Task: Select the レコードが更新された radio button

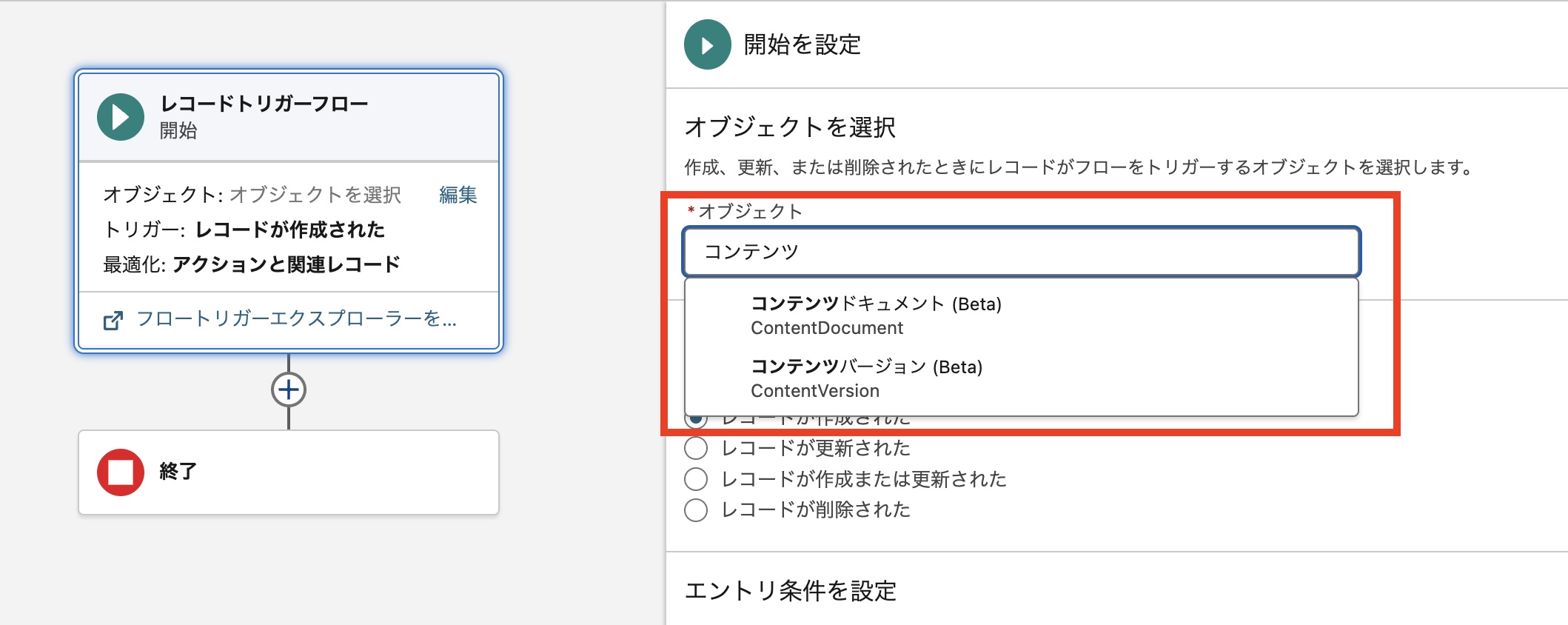Action: 696,448
